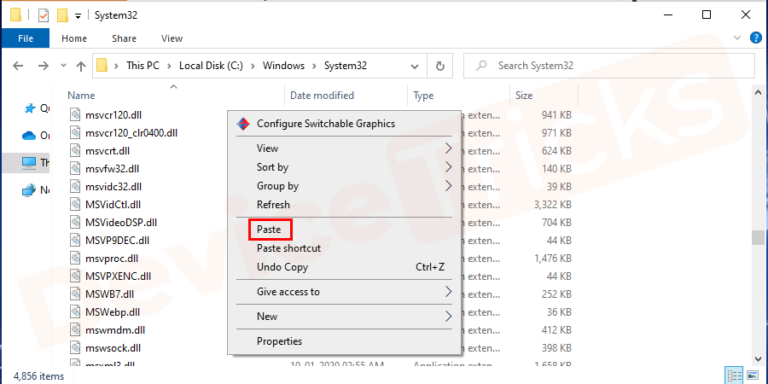Click the Search System32 box
Viewport: 768px width, 384px height.
pos(609,66)
